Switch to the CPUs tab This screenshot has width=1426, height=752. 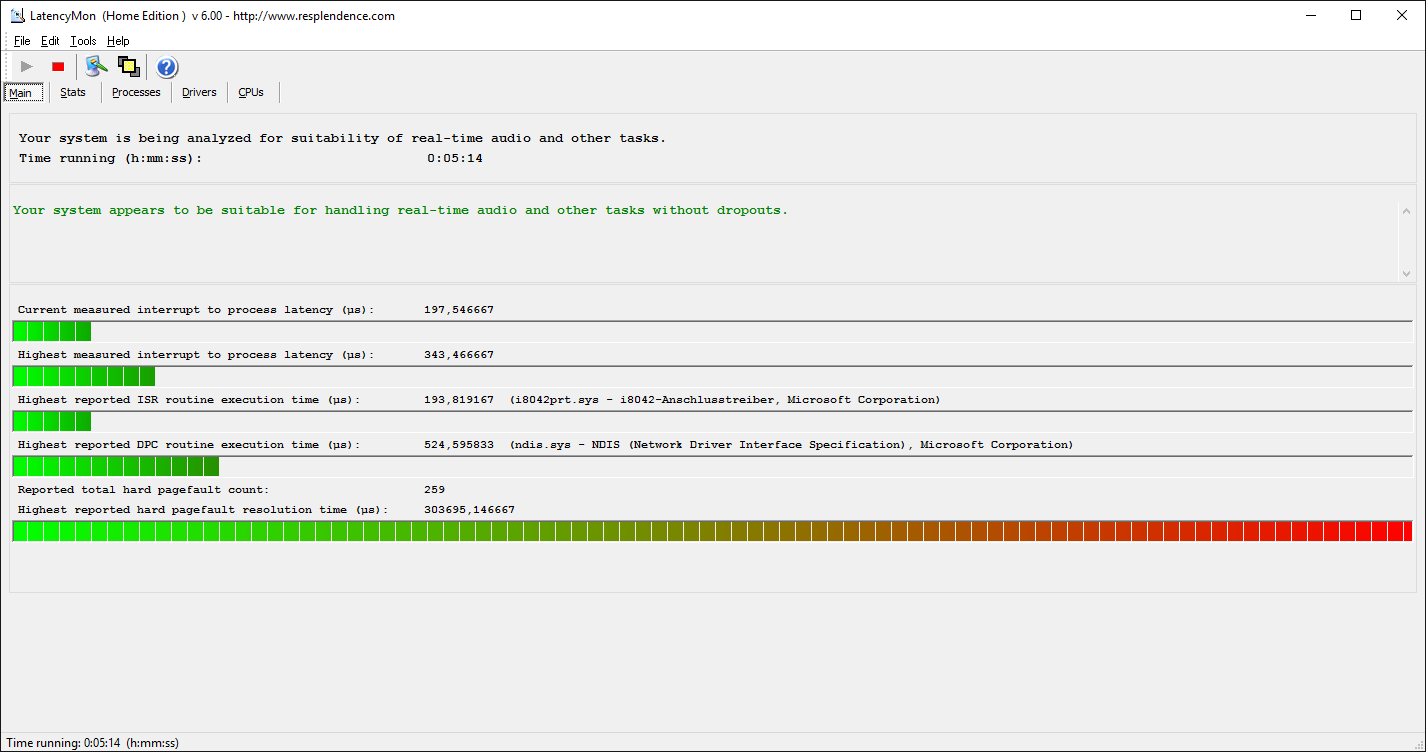(251, 92)
